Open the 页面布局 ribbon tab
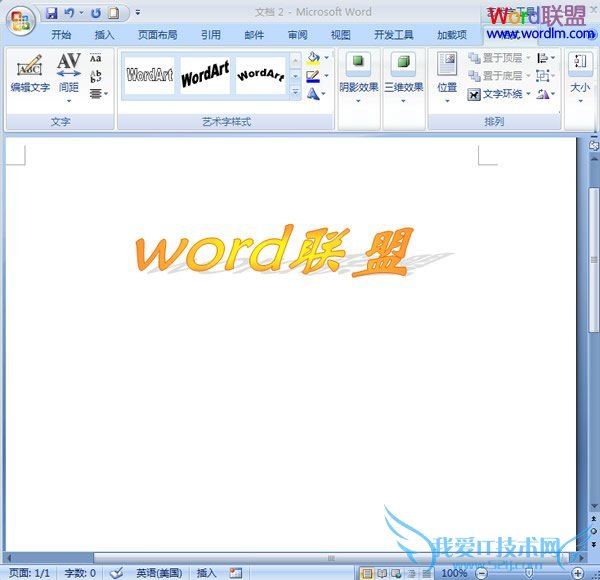The width and height of the screenshot is (600, 580). tap(157, 34)
